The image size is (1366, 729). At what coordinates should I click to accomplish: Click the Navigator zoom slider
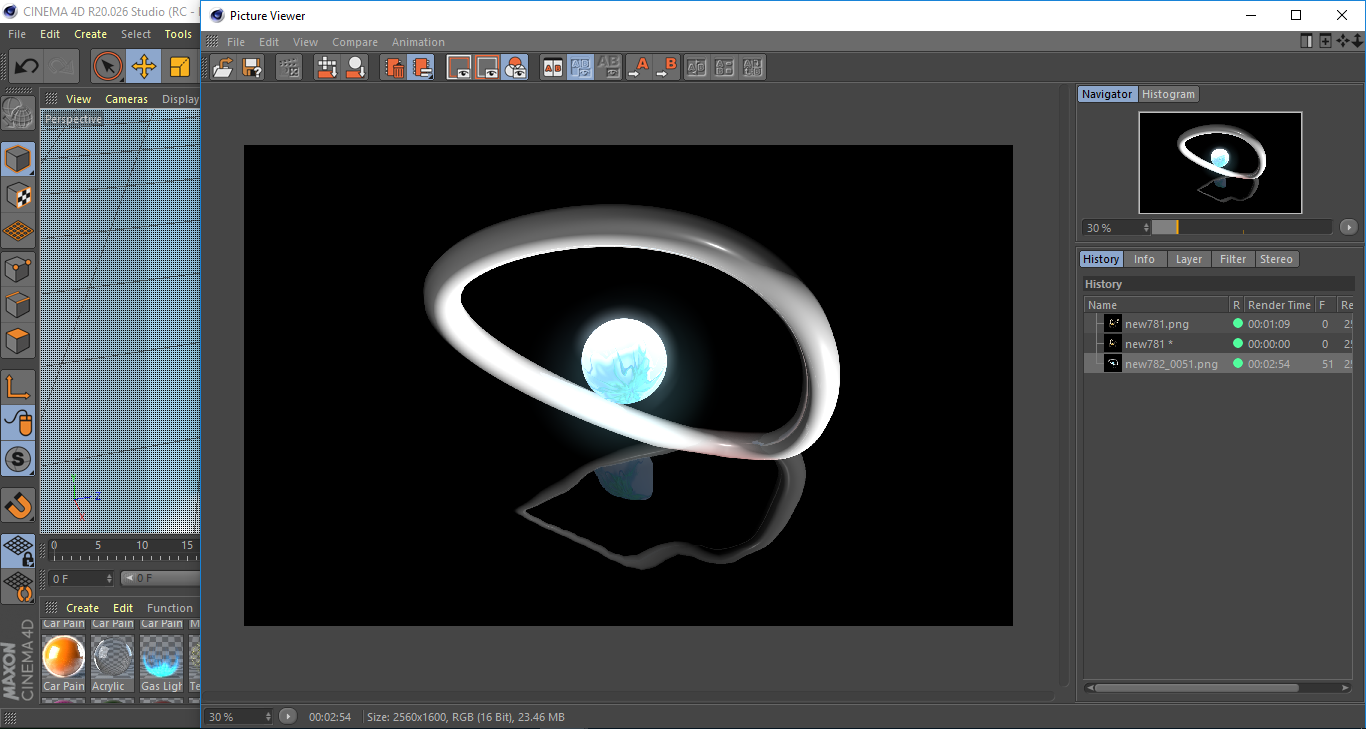click(1242, 228)
